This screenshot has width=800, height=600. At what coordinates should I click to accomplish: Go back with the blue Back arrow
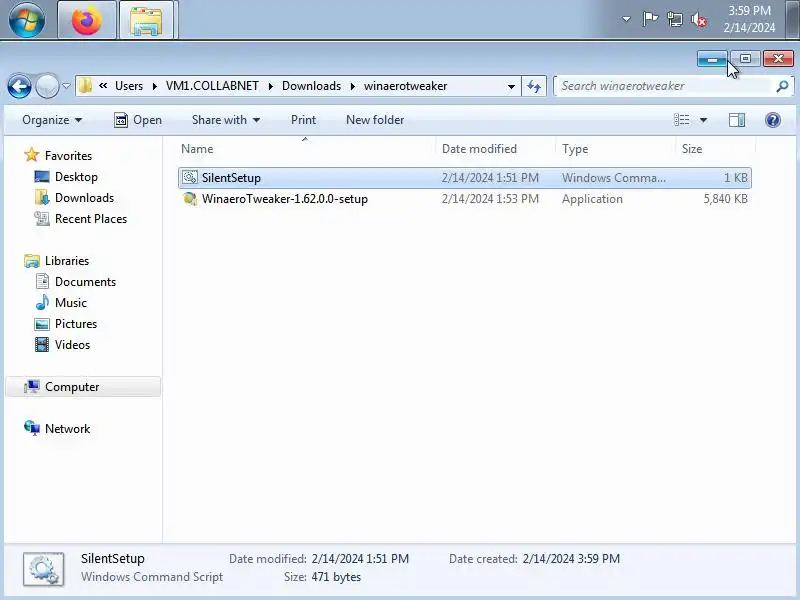pyautogui.click(x=19, y=86)
